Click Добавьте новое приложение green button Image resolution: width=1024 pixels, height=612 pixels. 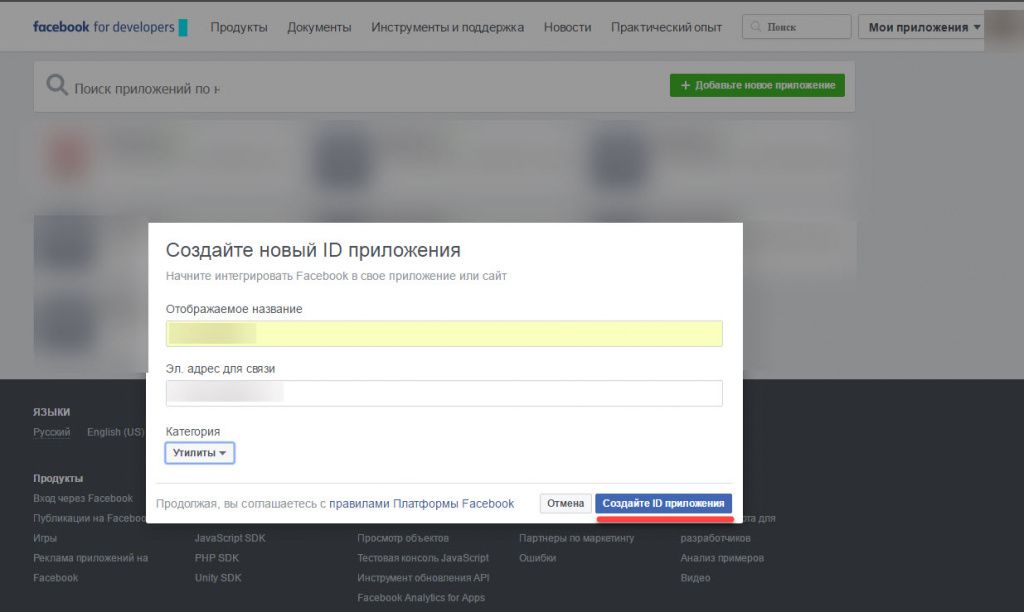[757, 85]
